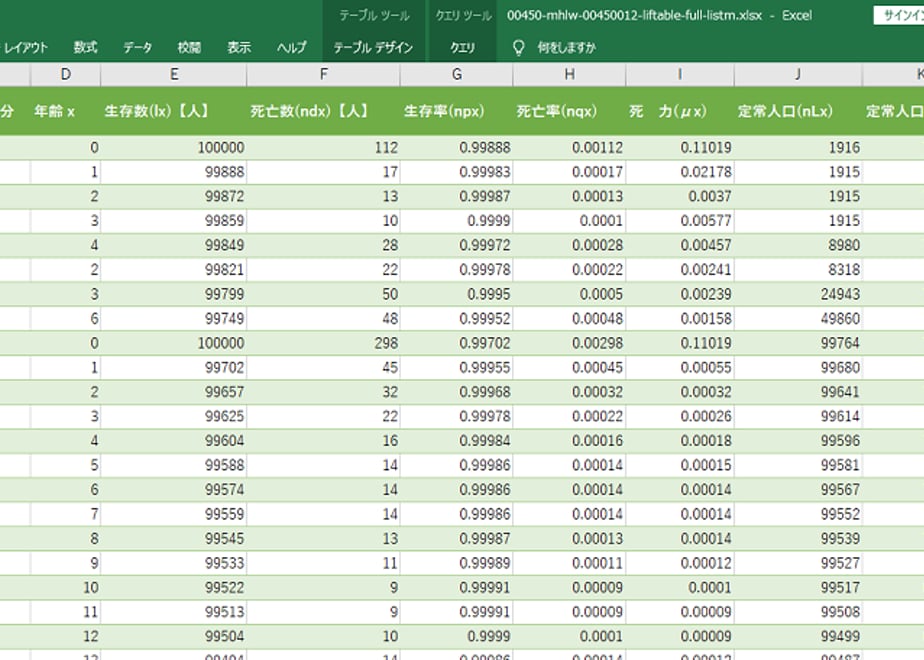Image resolution: width=924 pixels, height=660 pixels.
Task: Select the cell with value 0.0037
Action: pyautogui.click(x=680, y=196)
